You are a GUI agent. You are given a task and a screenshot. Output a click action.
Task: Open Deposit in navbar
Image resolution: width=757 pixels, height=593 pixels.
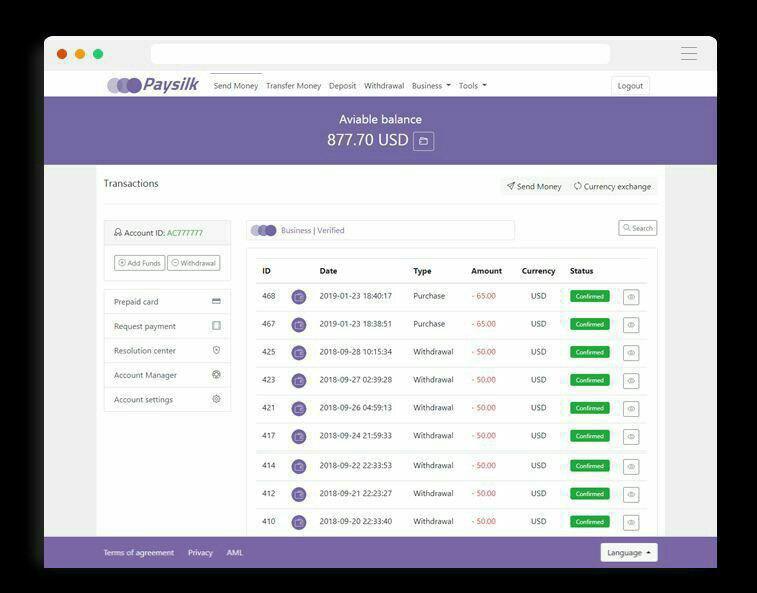(x=342, y=85)
